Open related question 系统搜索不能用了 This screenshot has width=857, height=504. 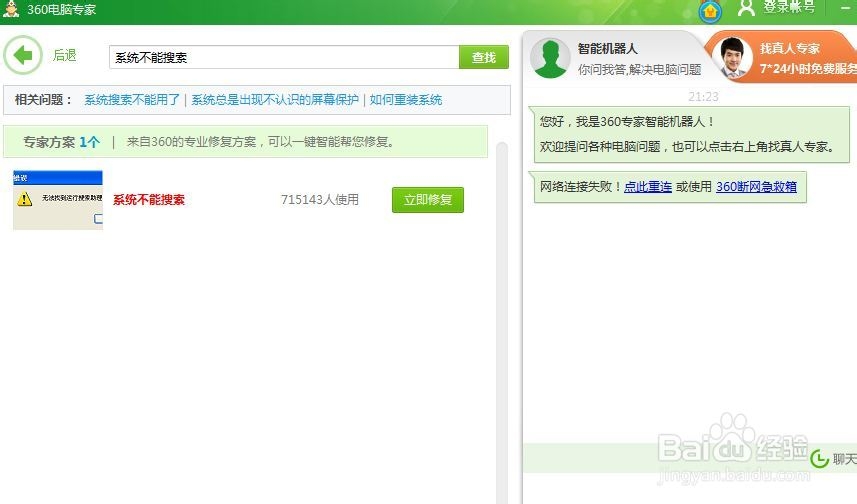click(x=132, y=100)
